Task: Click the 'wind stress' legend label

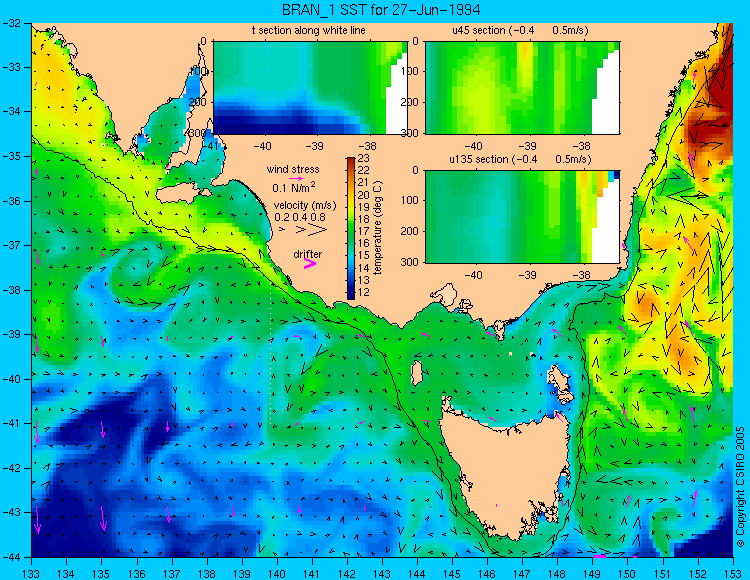Action: (x=293, y=169)
